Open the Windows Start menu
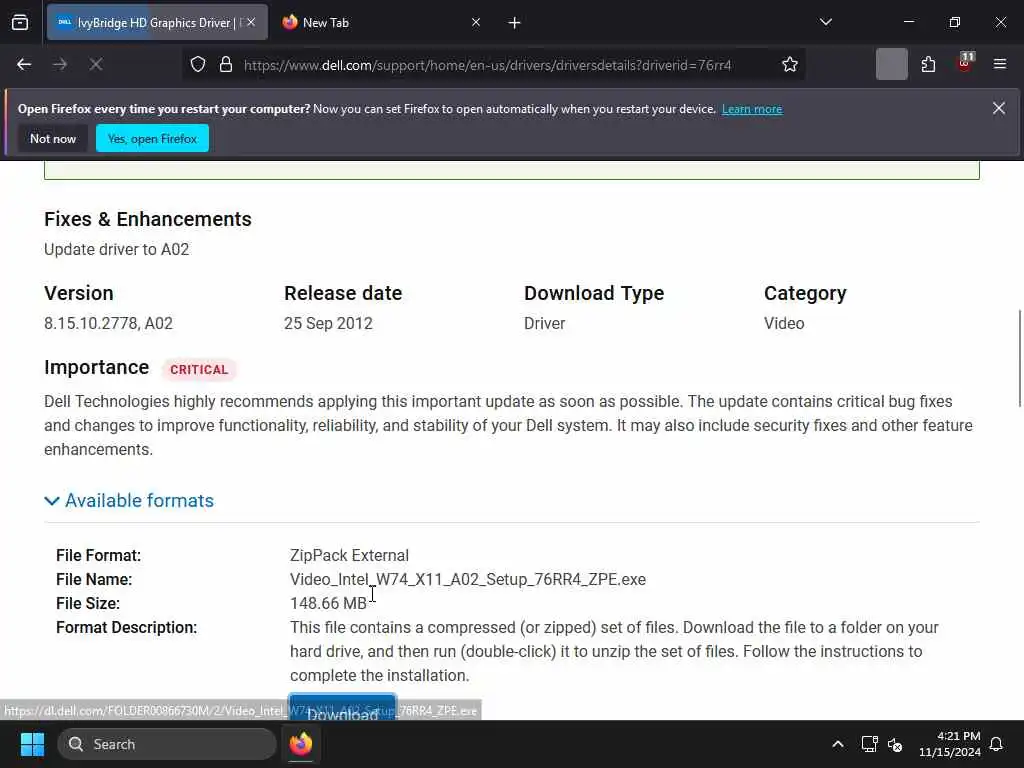 (x=32, y=744)
